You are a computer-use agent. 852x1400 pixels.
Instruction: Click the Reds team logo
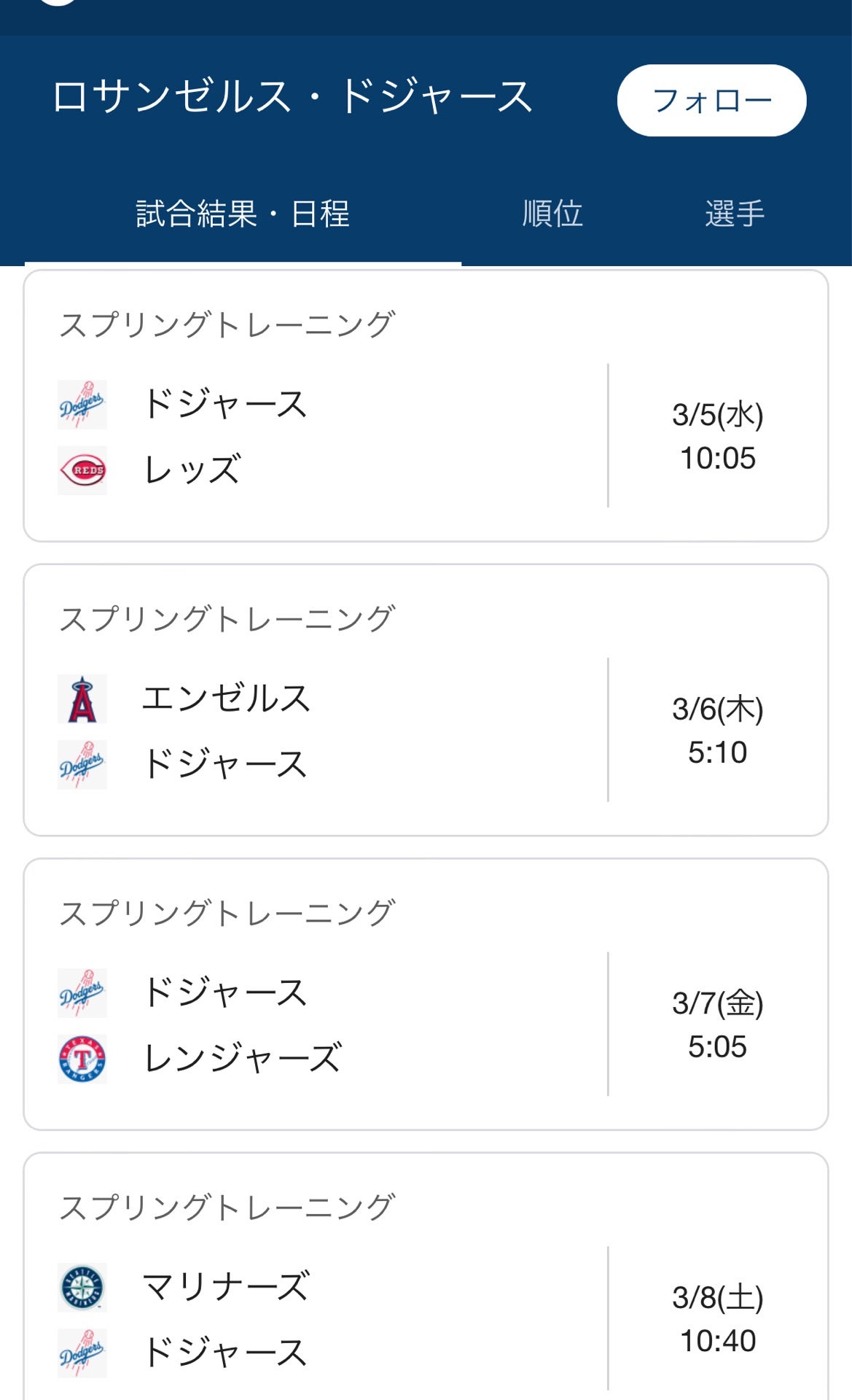tap(82, 470)
